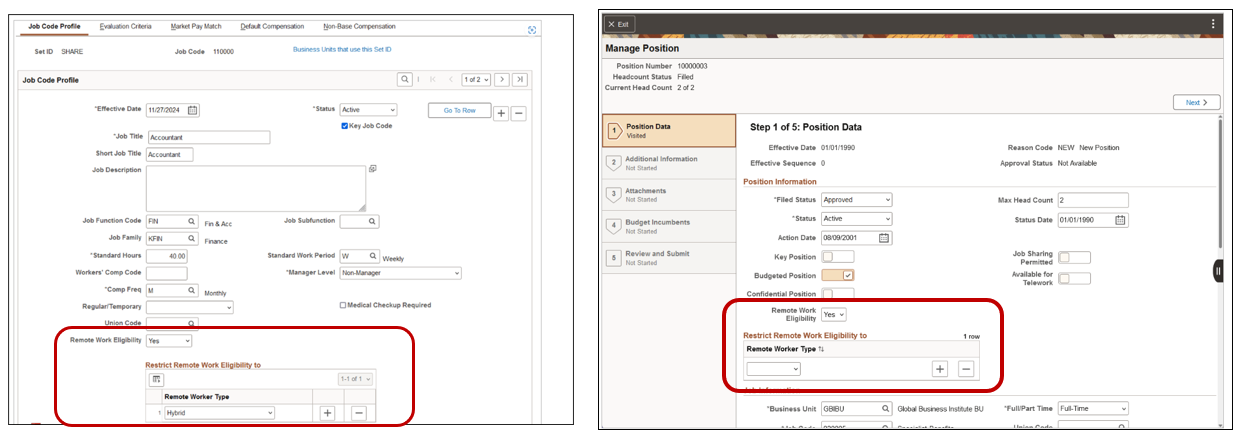Open the Filed Status dropdown showing Approved
1239x442 pixels.
point(856,200)
